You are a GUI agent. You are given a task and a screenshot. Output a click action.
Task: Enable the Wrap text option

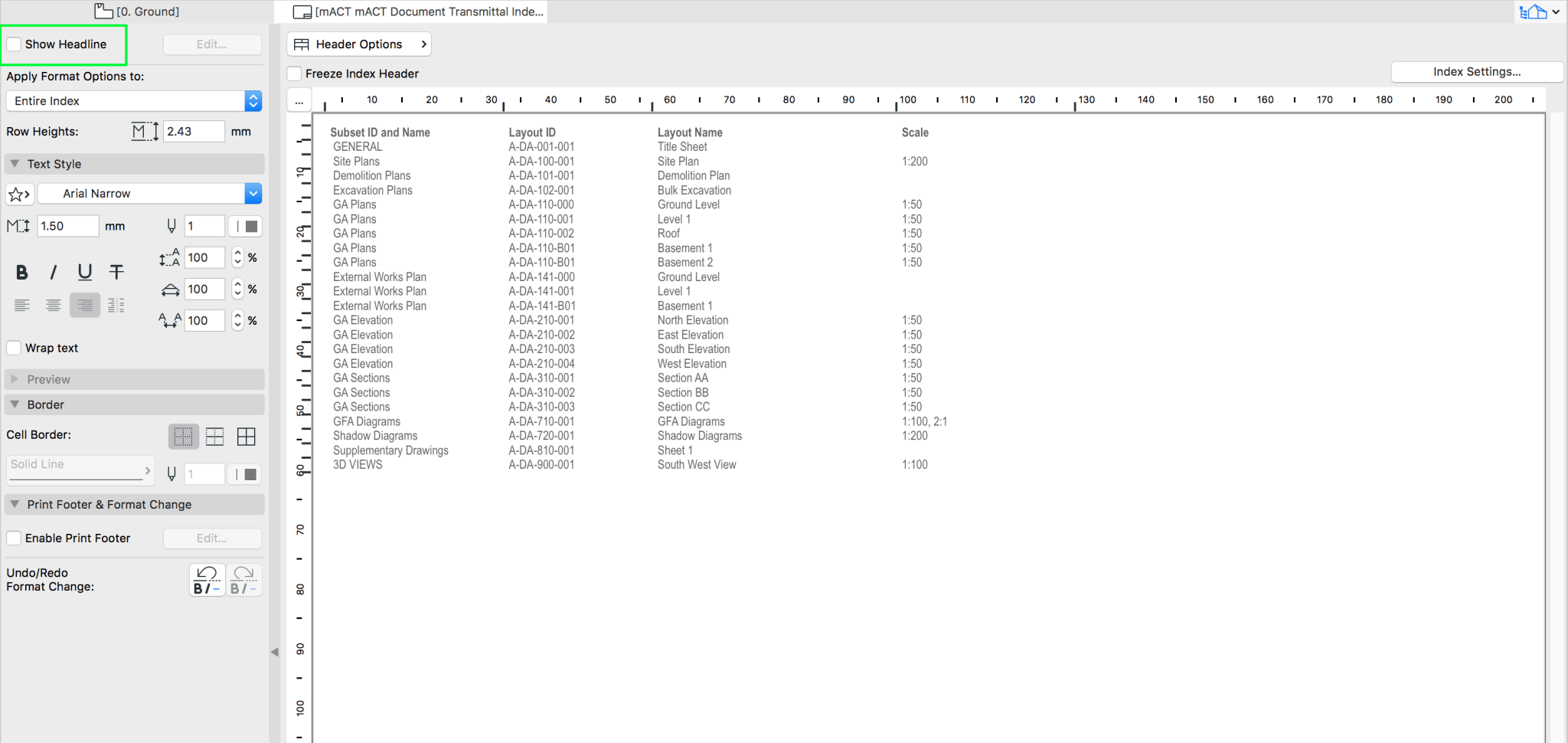click(15, 348)
